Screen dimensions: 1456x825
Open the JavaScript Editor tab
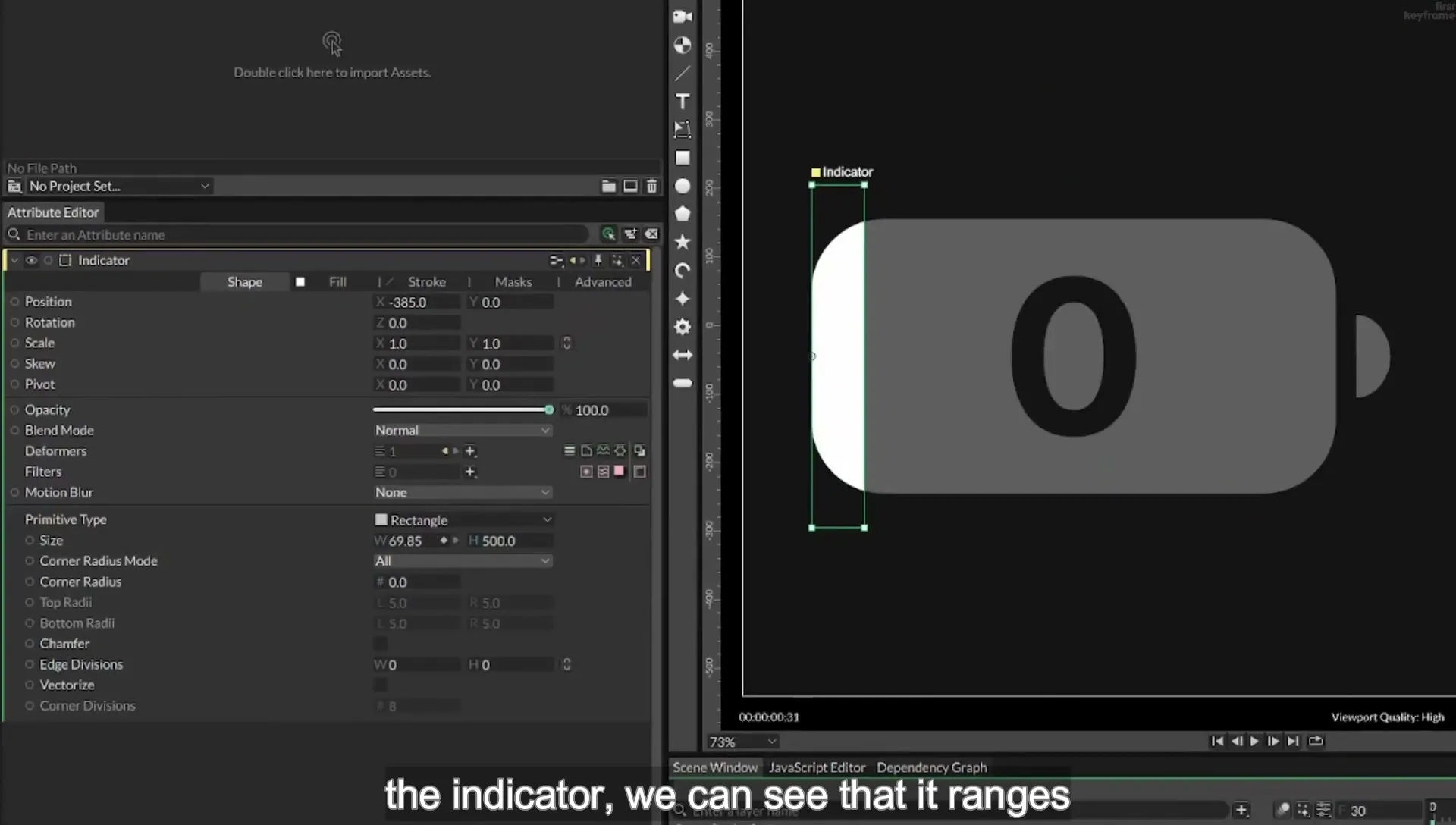coord(817,767)
